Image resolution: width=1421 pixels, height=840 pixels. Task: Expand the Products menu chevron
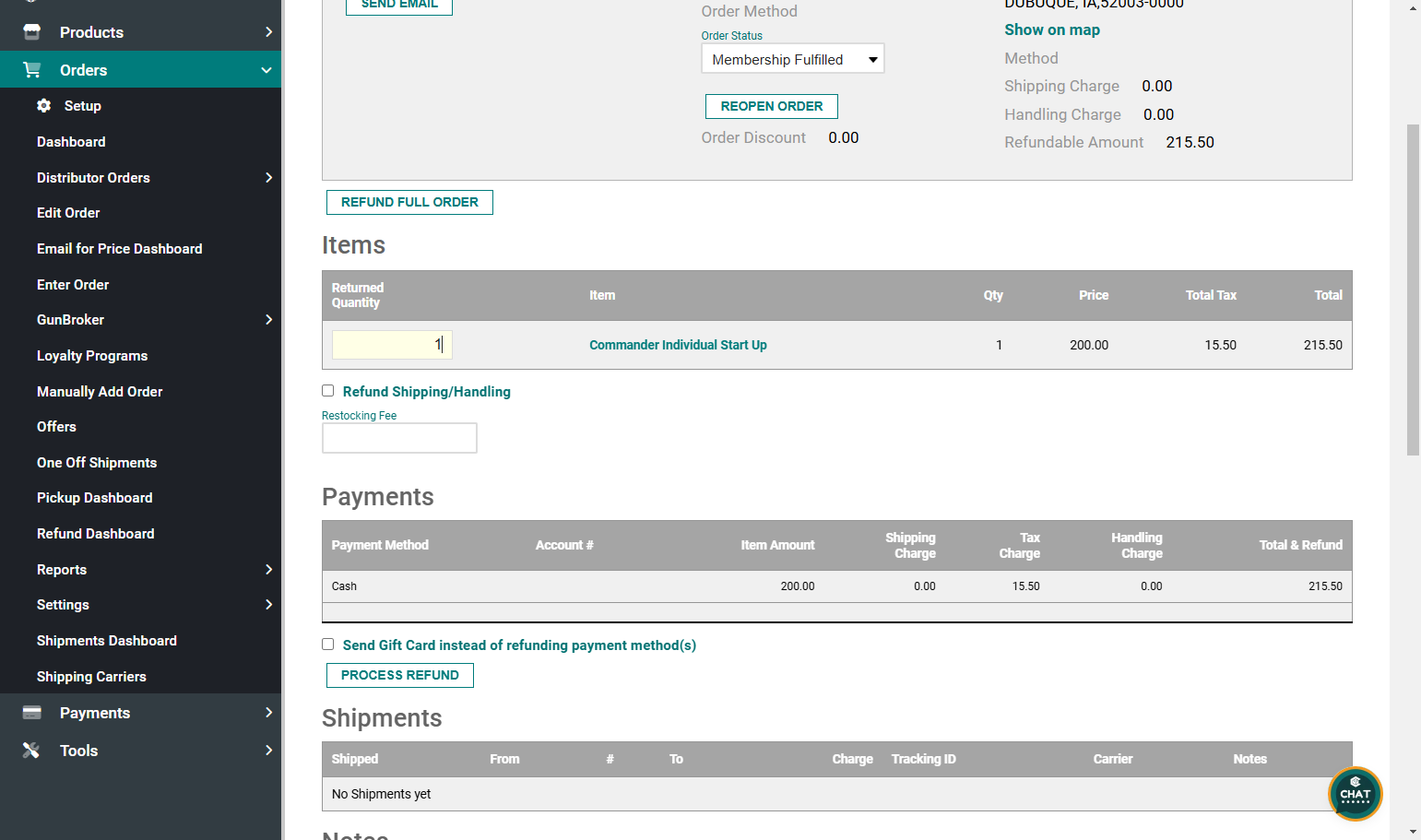[x=268, y=32]
